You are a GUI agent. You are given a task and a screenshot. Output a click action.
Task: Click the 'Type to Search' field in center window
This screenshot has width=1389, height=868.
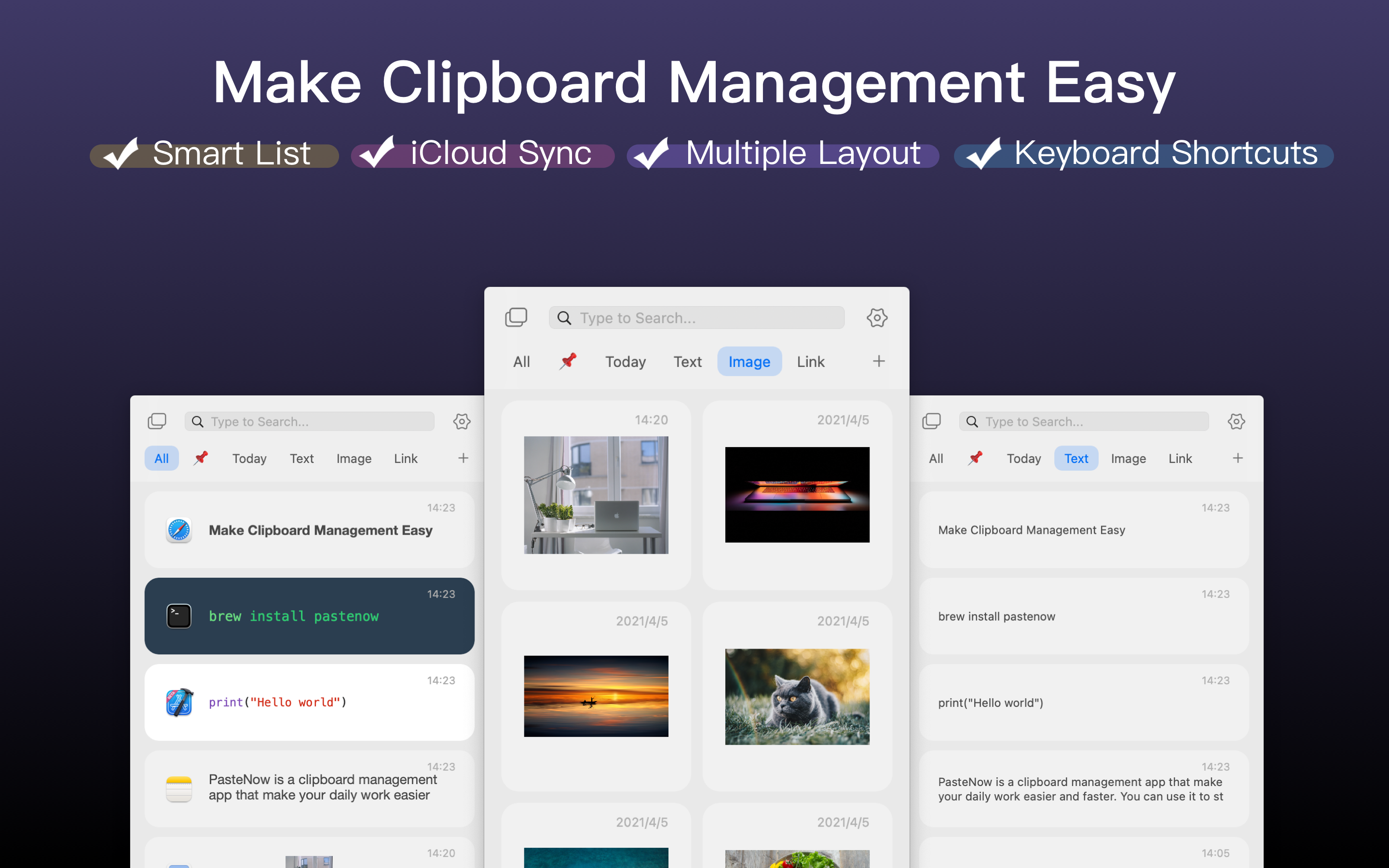click(x=696, y=317)
